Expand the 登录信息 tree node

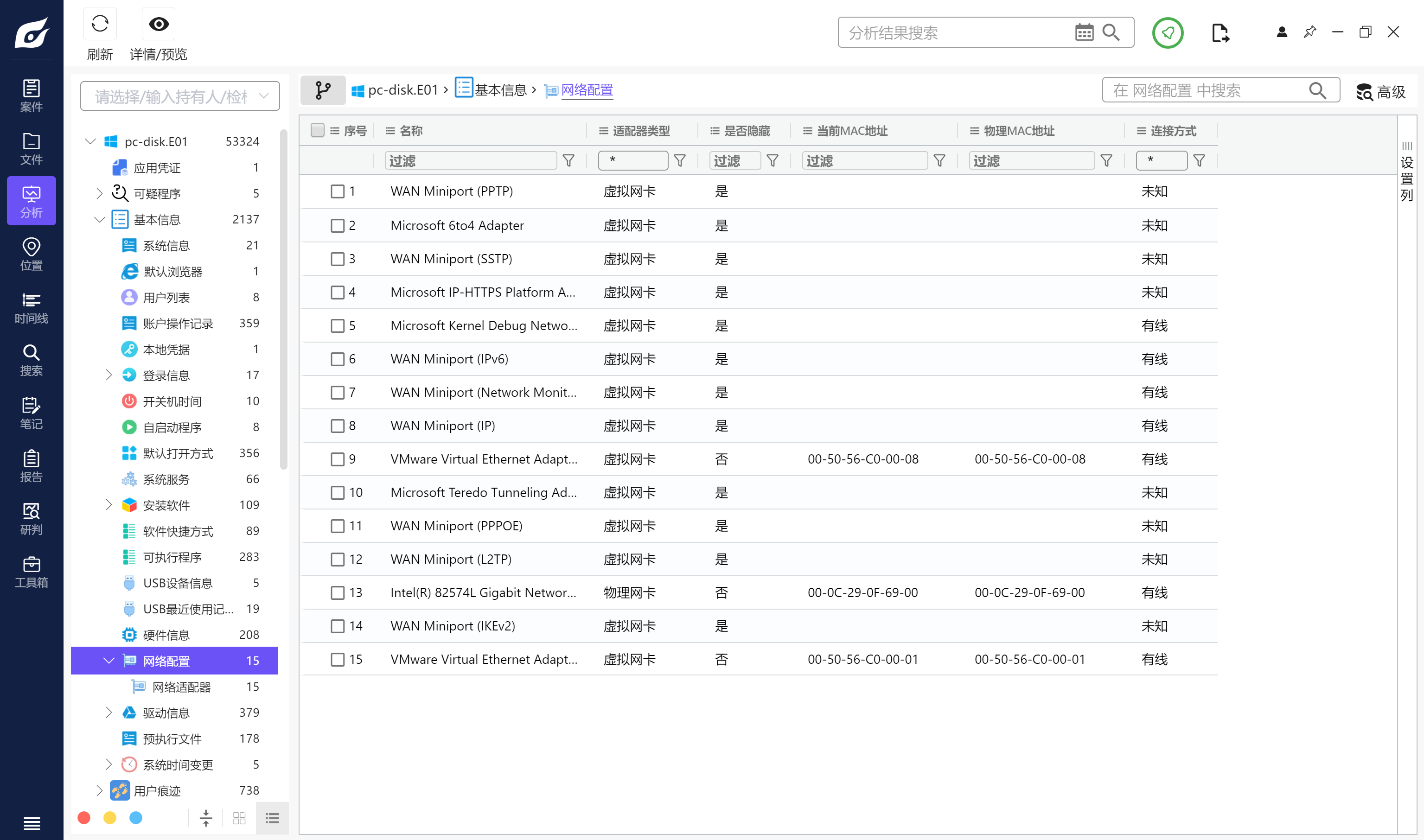tap(109, 375)
